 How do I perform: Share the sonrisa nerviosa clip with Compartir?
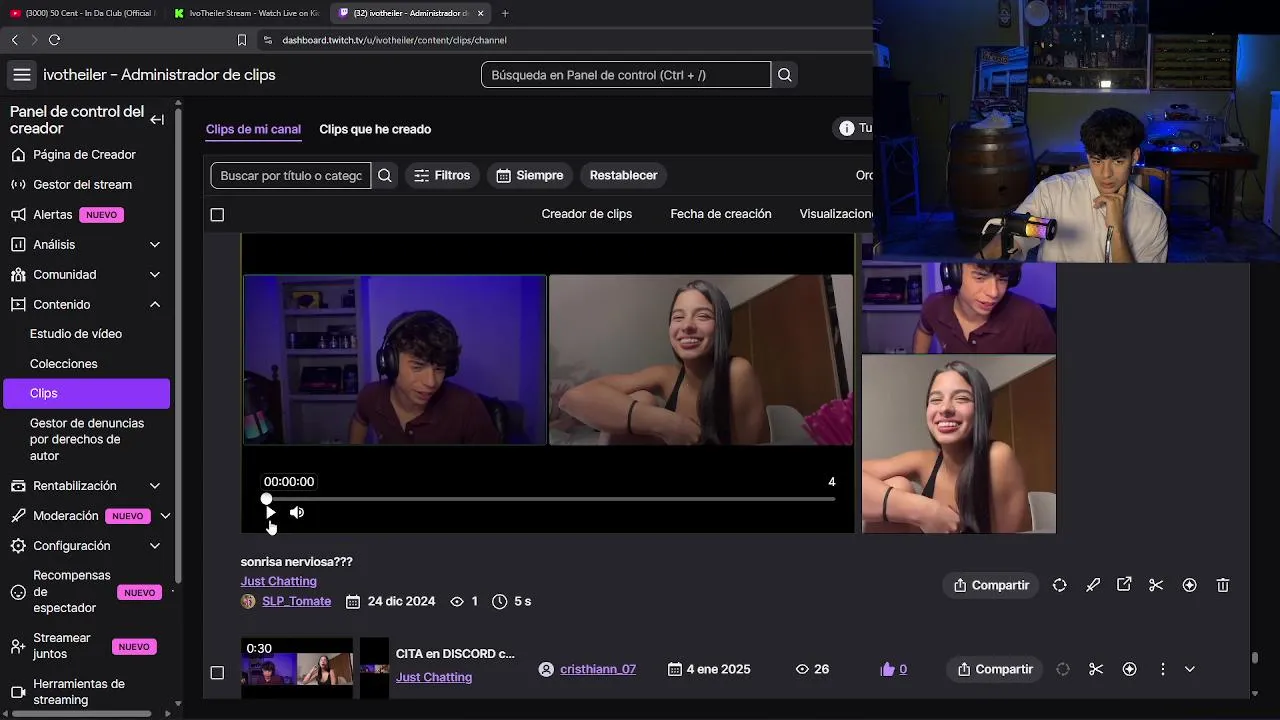coord(991,585)
